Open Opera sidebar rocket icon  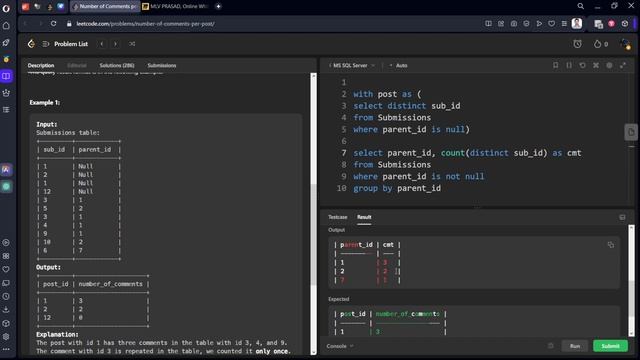pyautogui.click(x=6, y=42)
